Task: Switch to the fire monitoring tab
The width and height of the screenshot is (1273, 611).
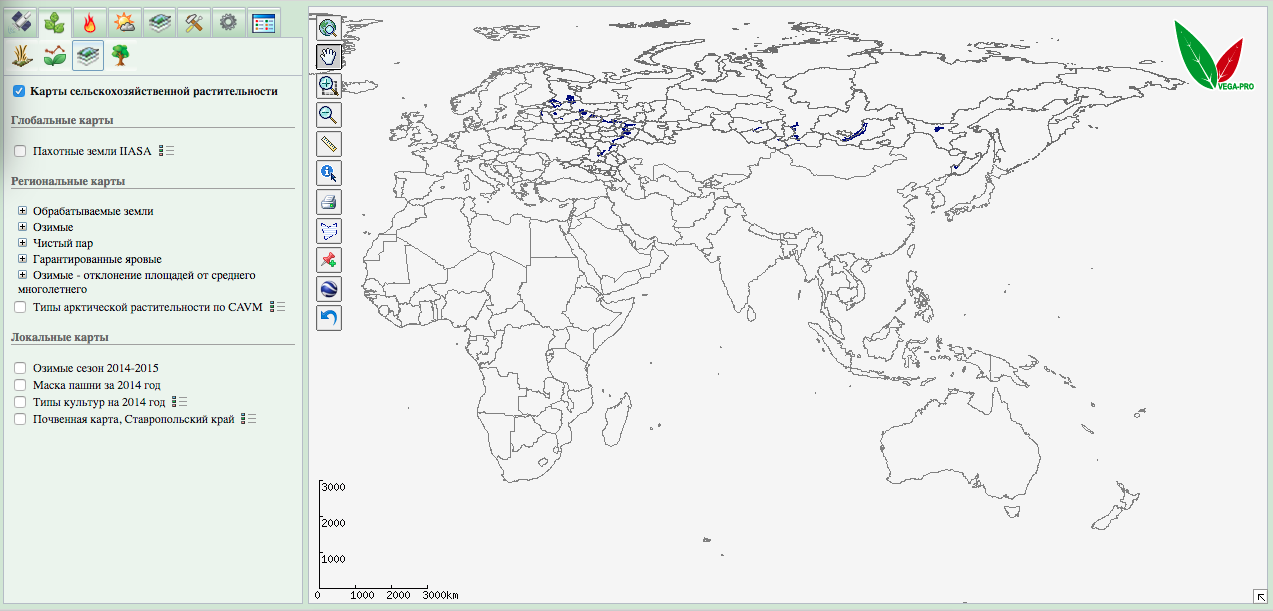Action: [89, 21]
